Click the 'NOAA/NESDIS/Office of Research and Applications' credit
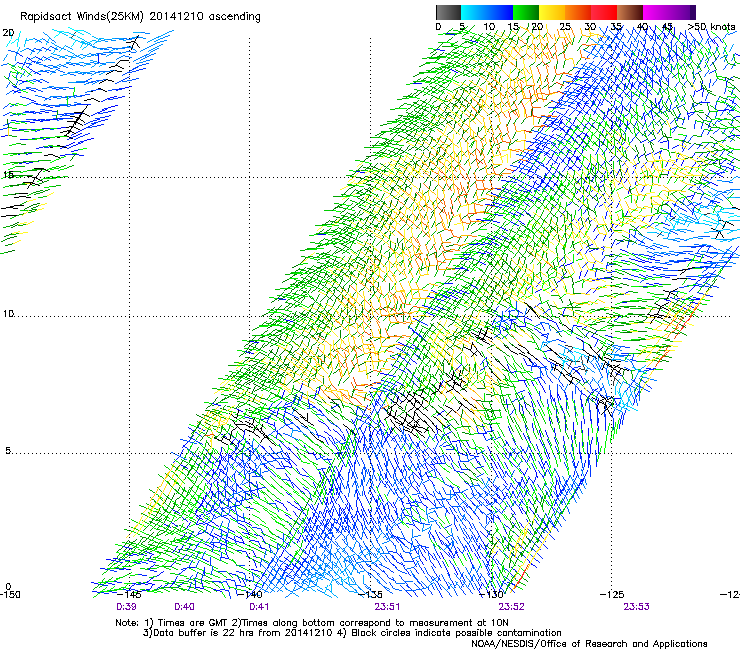 (x=589, y=644)
